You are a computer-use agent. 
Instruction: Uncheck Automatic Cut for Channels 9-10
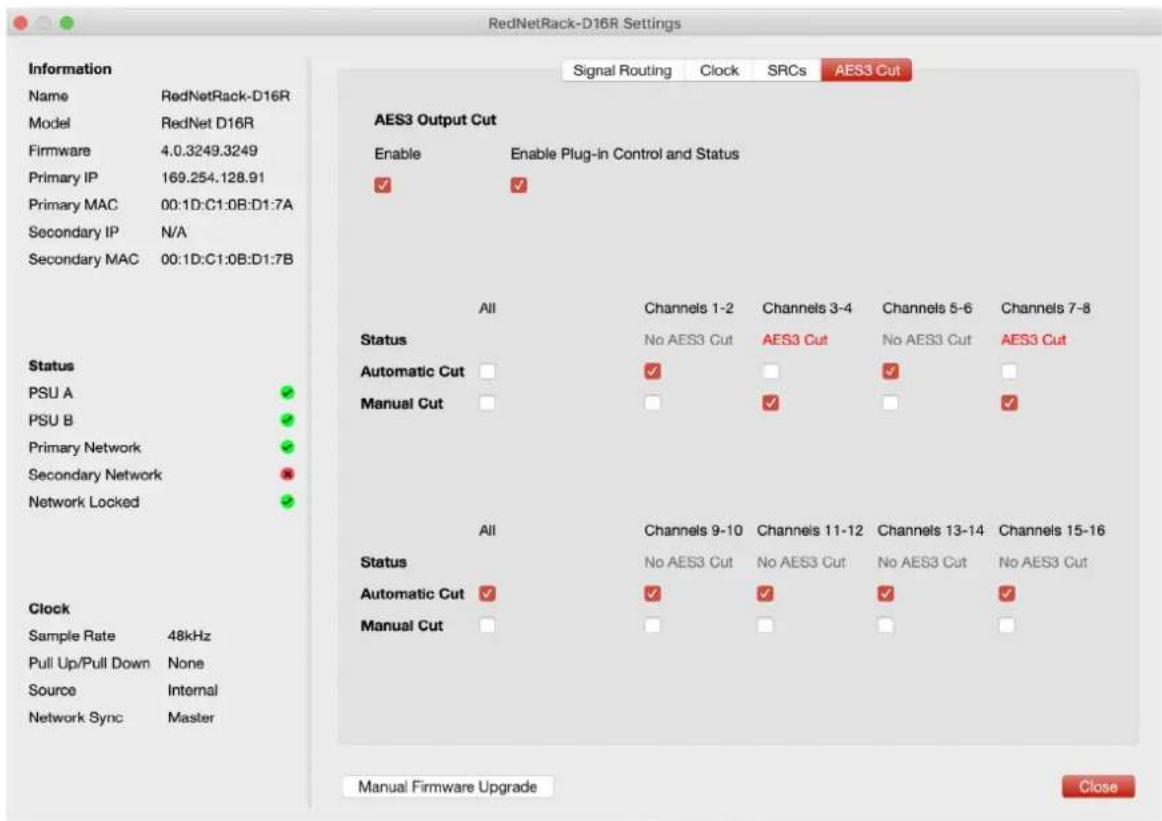coord(652,594)
